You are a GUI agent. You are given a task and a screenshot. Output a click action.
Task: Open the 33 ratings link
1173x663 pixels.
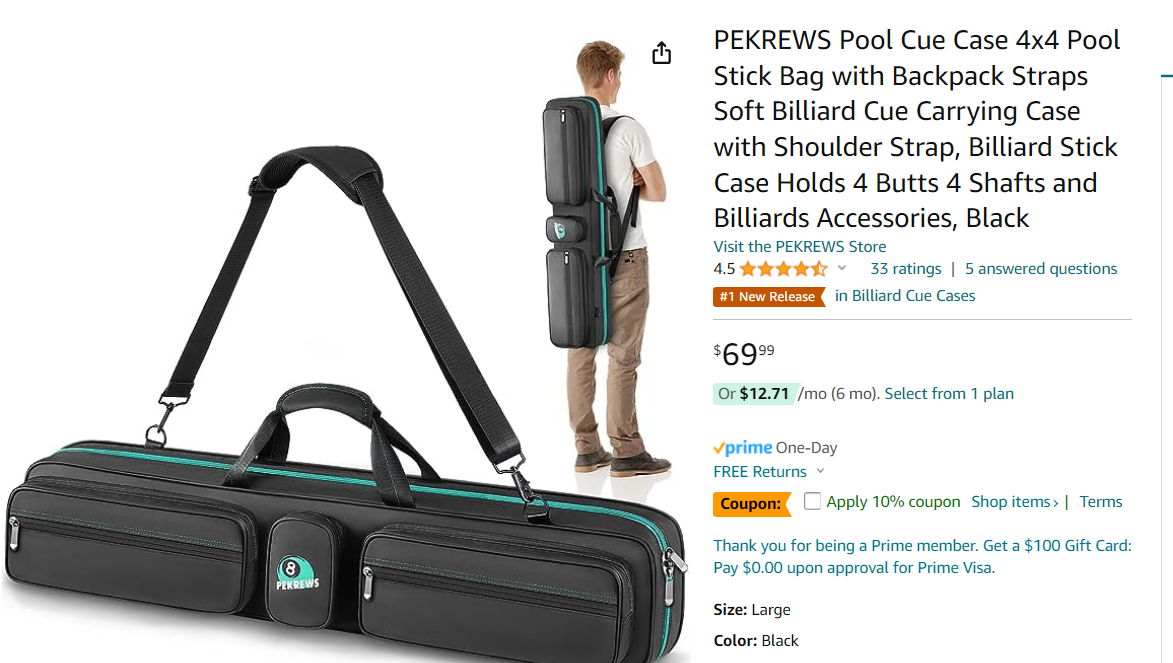(906, 269)
